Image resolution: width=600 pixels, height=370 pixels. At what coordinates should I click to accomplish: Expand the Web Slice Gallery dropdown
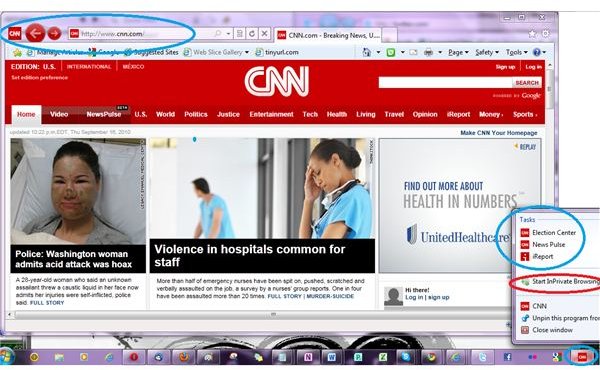(x=247, y=52)
